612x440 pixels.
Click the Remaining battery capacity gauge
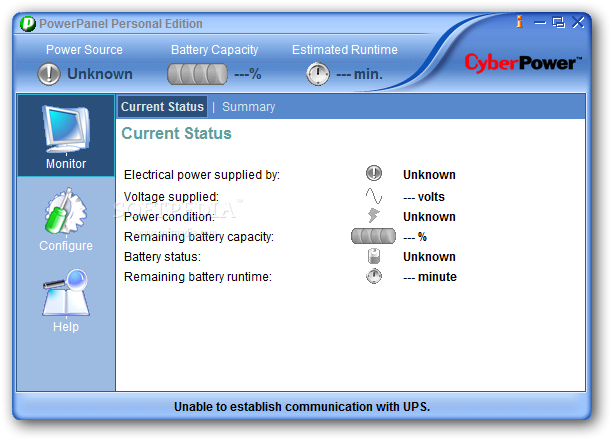pyautogui.click(x=373, y=236)
